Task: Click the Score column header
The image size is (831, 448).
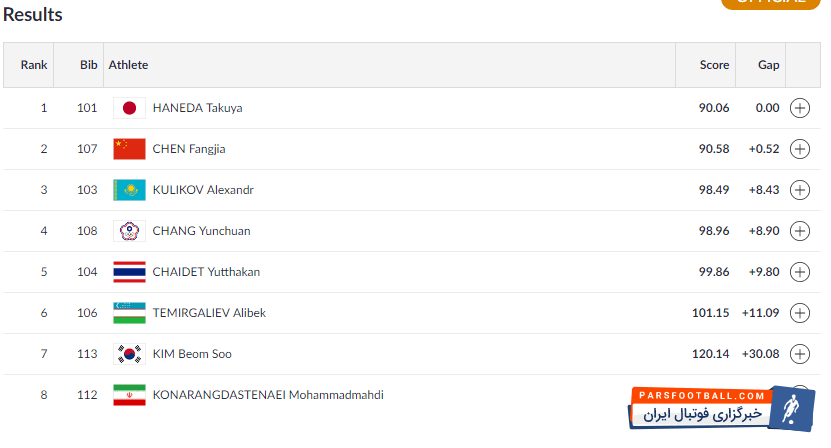Action: pos(714,65)
